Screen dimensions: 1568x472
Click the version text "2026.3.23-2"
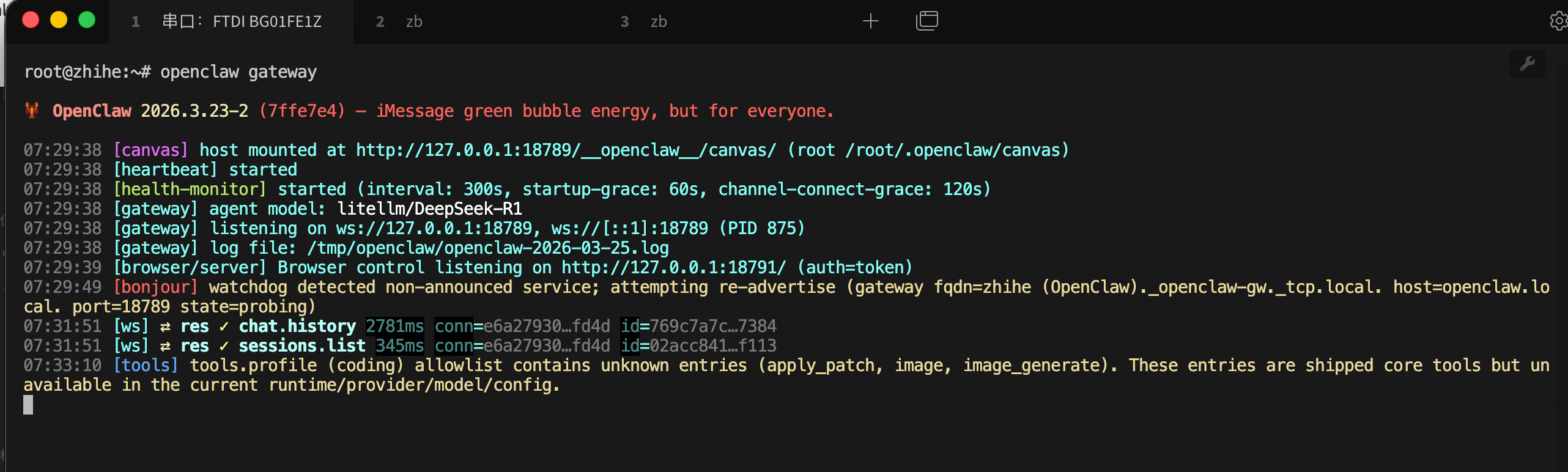click(x=194, y=111)
